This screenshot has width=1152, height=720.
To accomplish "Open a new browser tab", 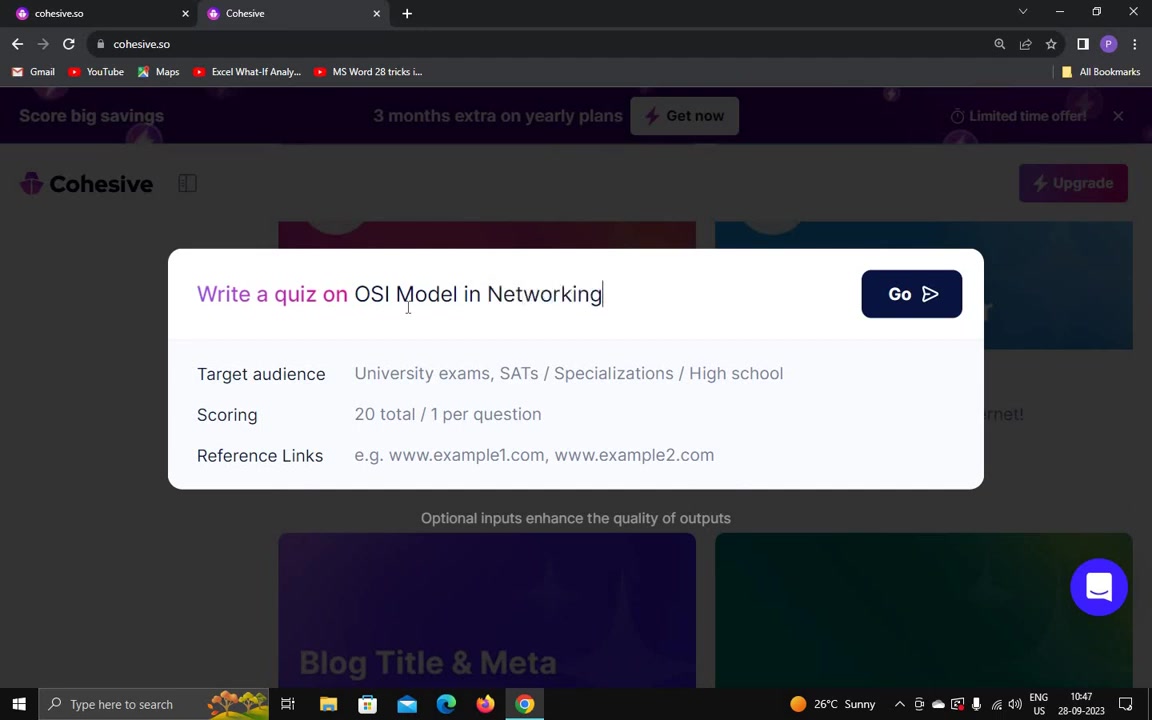I will point(407,13).
